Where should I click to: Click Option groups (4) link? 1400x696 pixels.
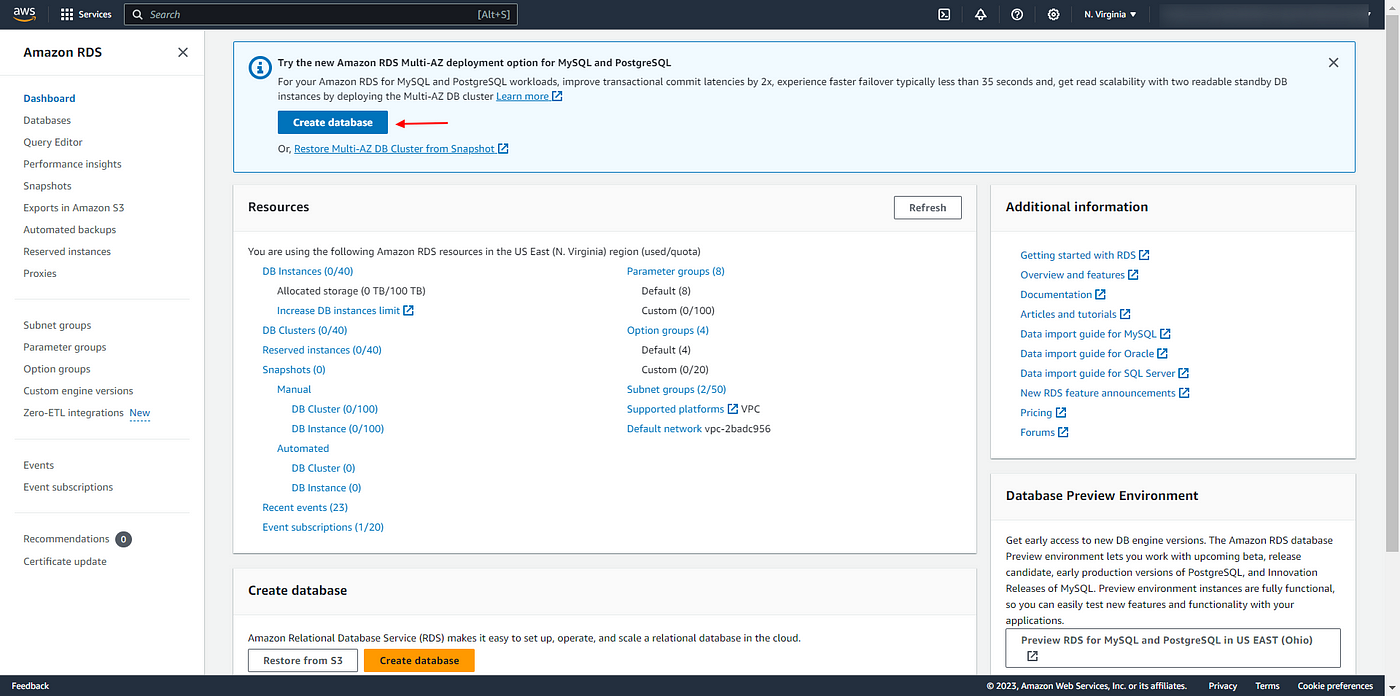[x=668, y=330]
